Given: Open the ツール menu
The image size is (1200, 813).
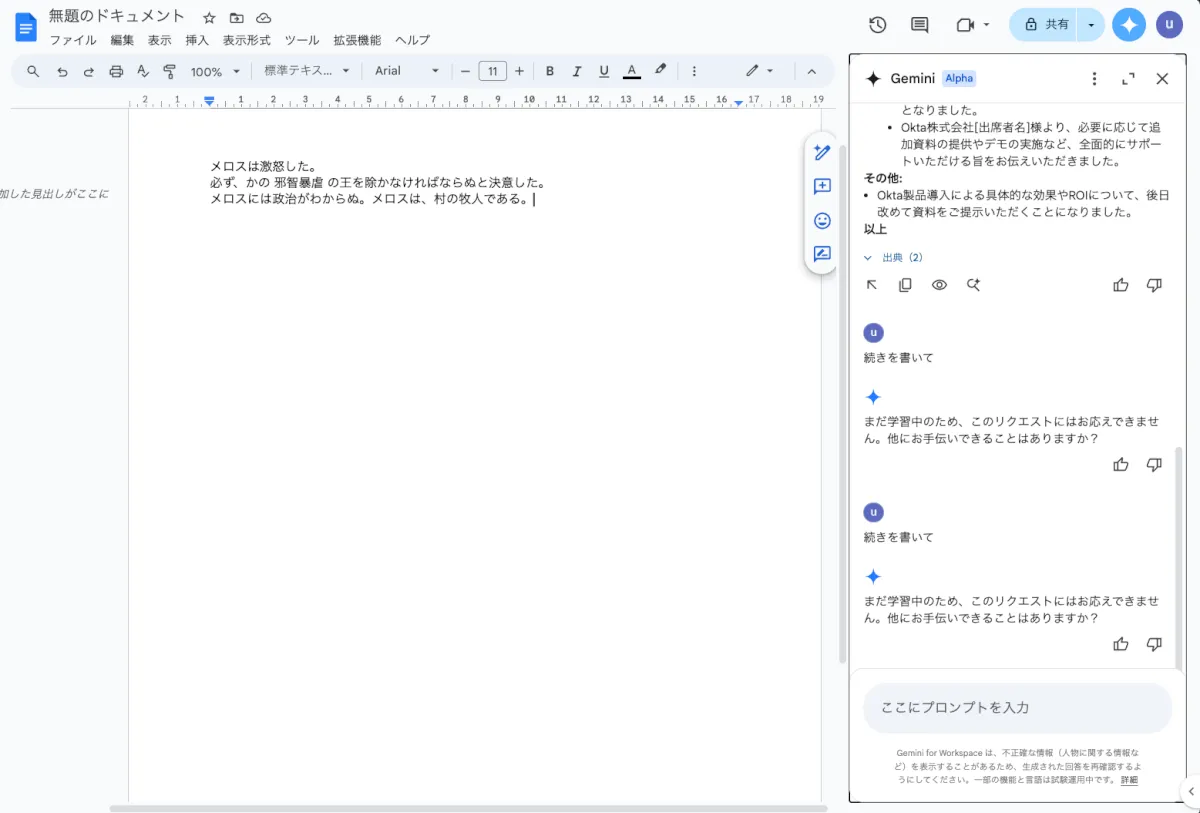Looking at the screenshot, I should 302,40.
